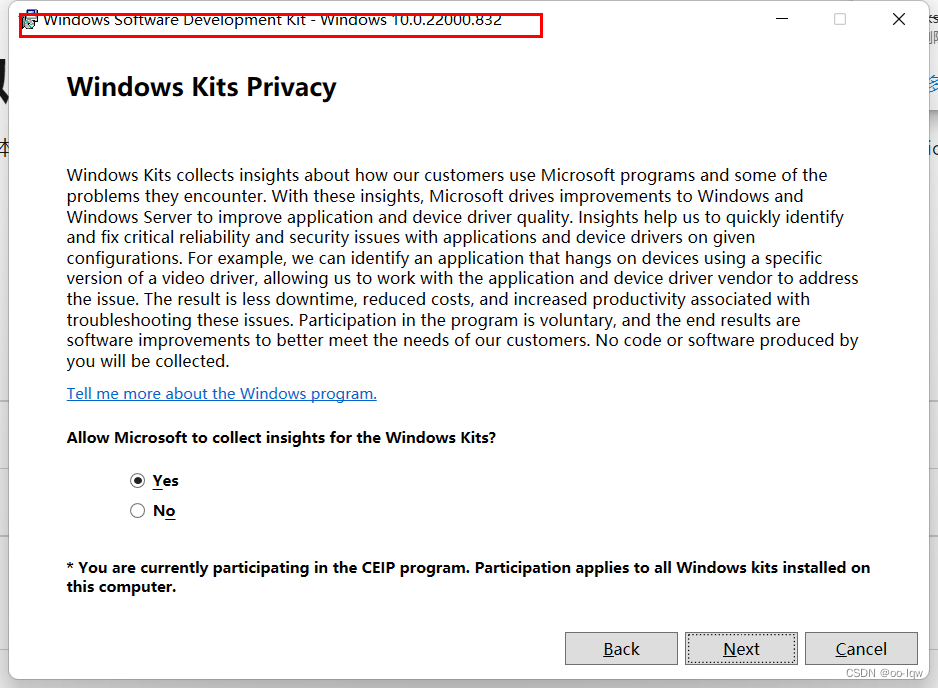Image resolution: width=938 pixels, height=688 pixels.
Task: Click the underlined Yes label text
Action: pyautogui.click(x=165, y=480)
